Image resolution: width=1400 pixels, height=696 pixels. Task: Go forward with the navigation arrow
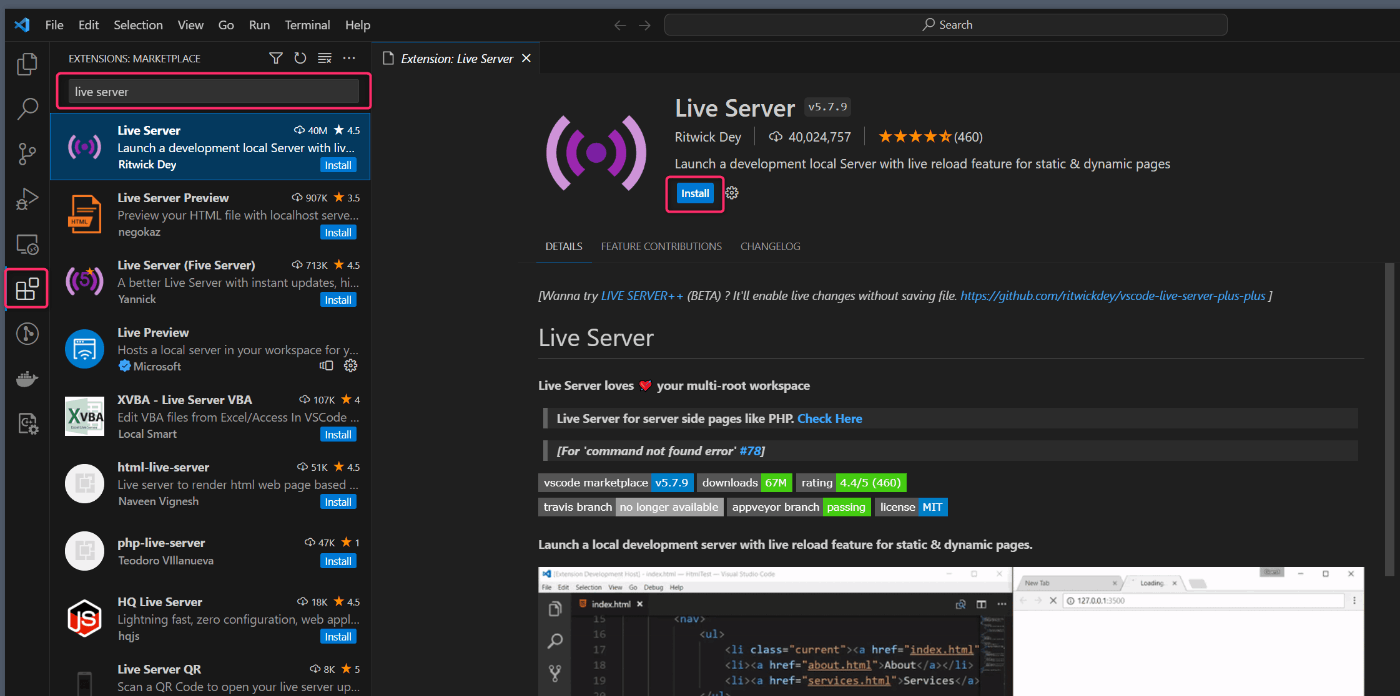tap(645, 25)
